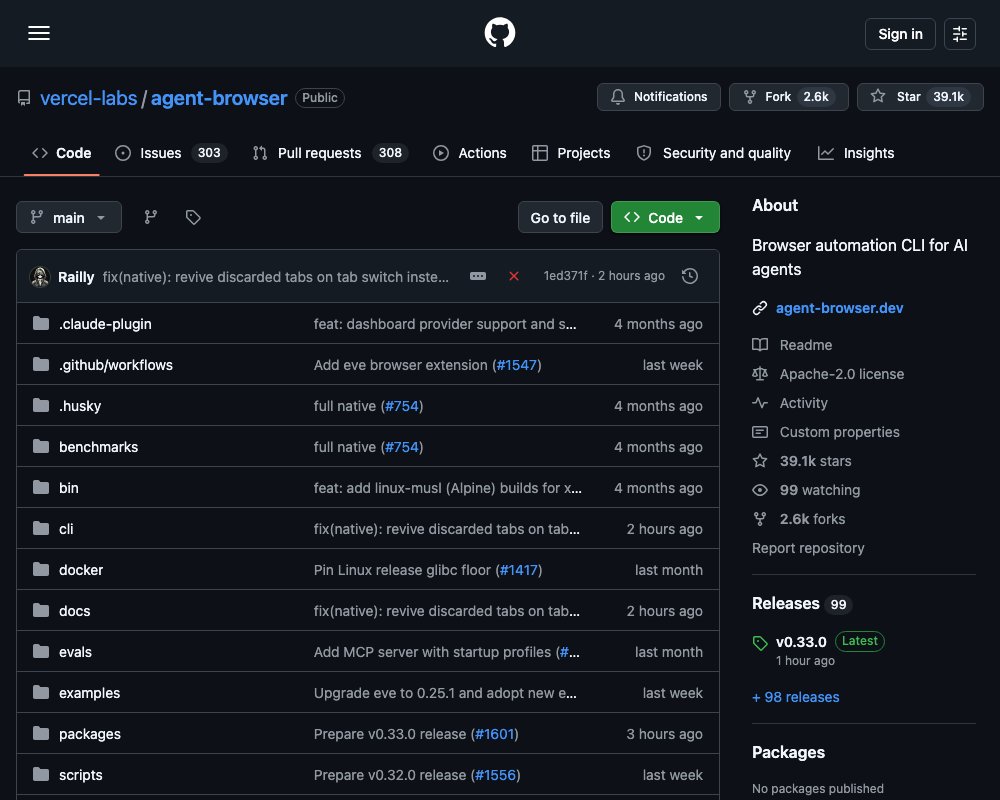The height and width of the screenshot is (800, 1000).
Task: Open the .claude-plugin folder
Action: (x=105, y=324)
